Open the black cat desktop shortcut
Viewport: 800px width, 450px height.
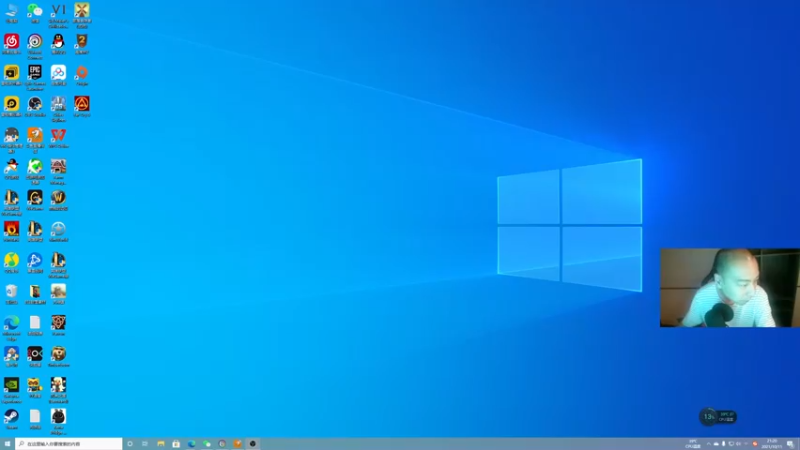58,421
